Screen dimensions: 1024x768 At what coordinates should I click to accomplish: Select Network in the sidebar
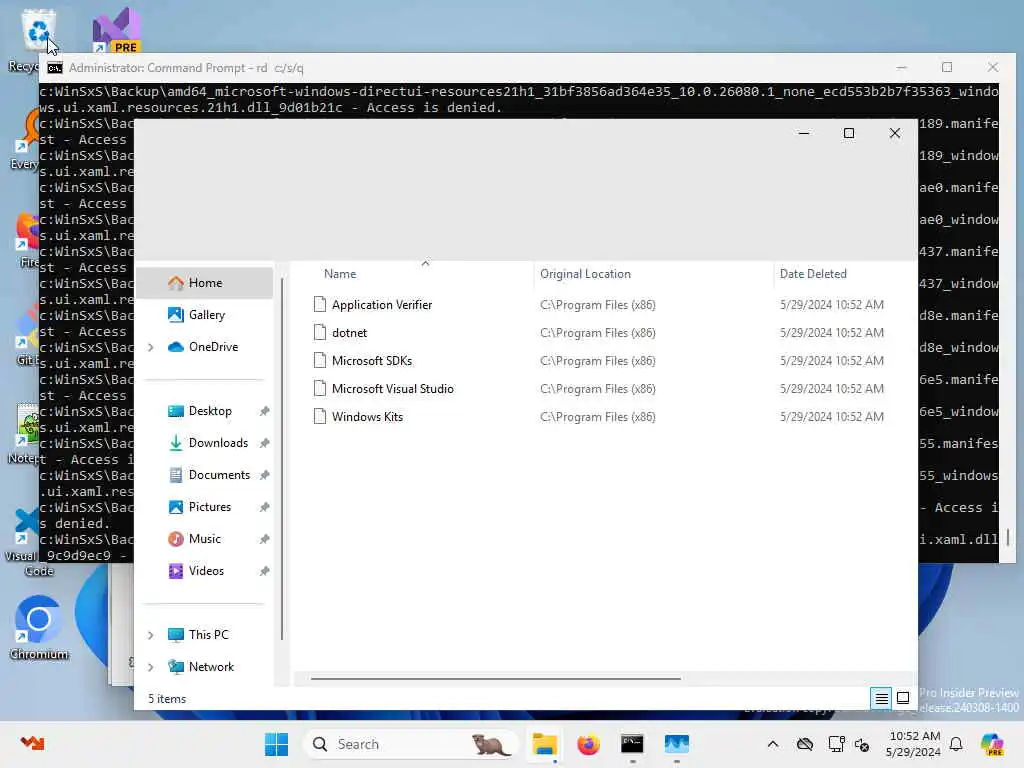tap(211, 667)
